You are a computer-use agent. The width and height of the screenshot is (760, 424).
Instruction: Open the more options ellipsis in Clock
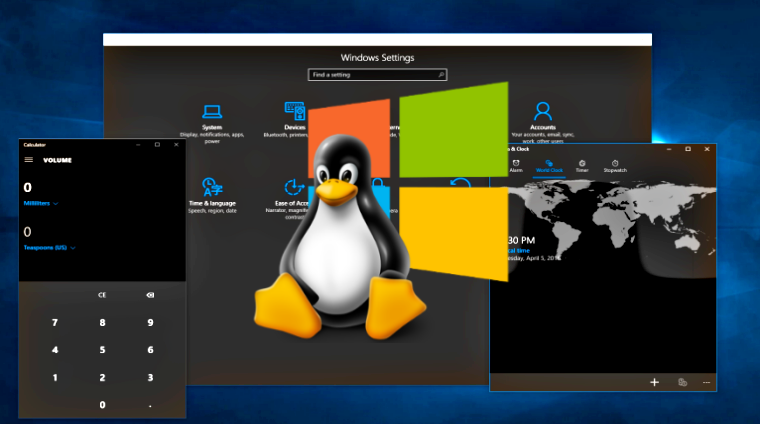click(706, 383)
